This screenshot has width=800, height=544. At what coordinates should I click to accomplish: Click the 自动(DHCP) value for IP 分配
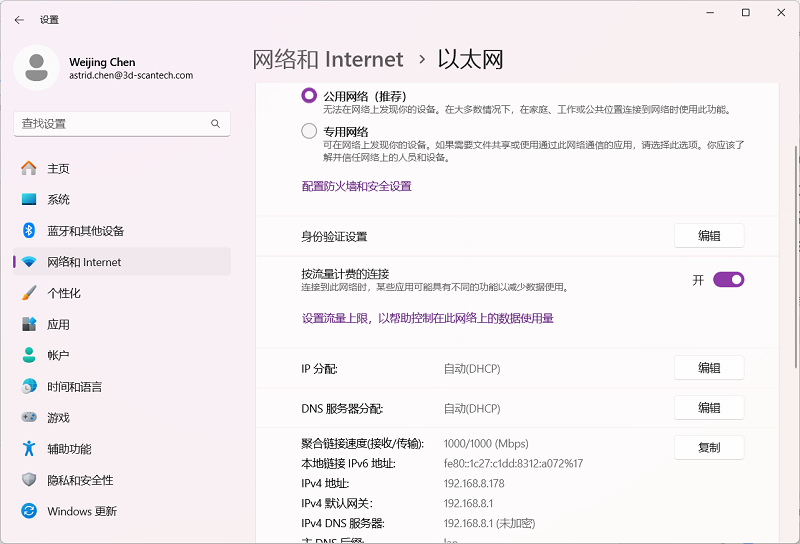coord(472,368)
